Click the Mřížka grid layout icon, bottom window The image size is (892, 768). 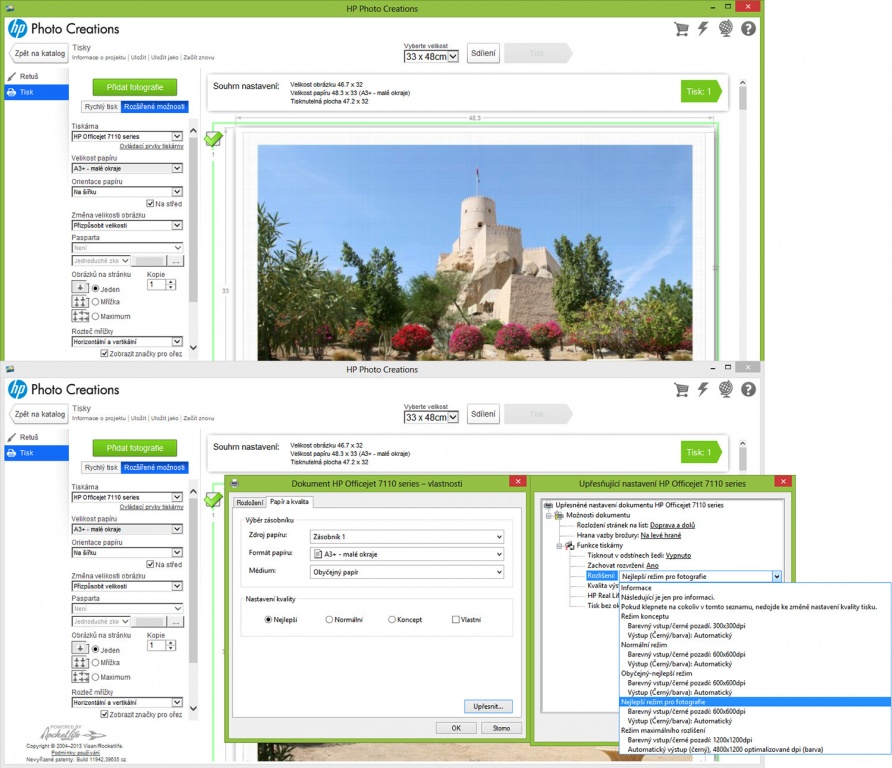[80, 663]
